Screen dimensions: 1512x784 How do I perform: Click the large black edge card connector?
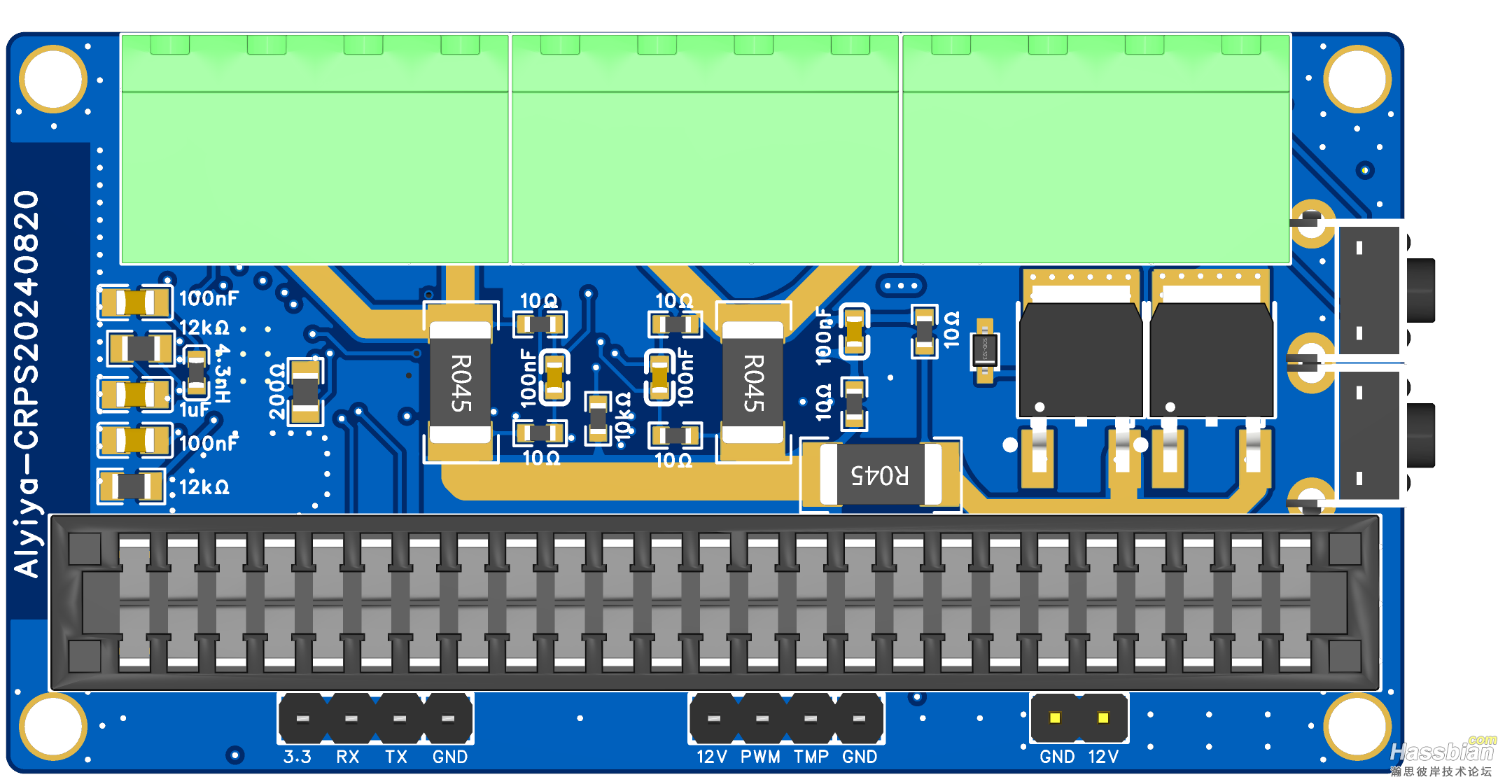click(715, 603)
